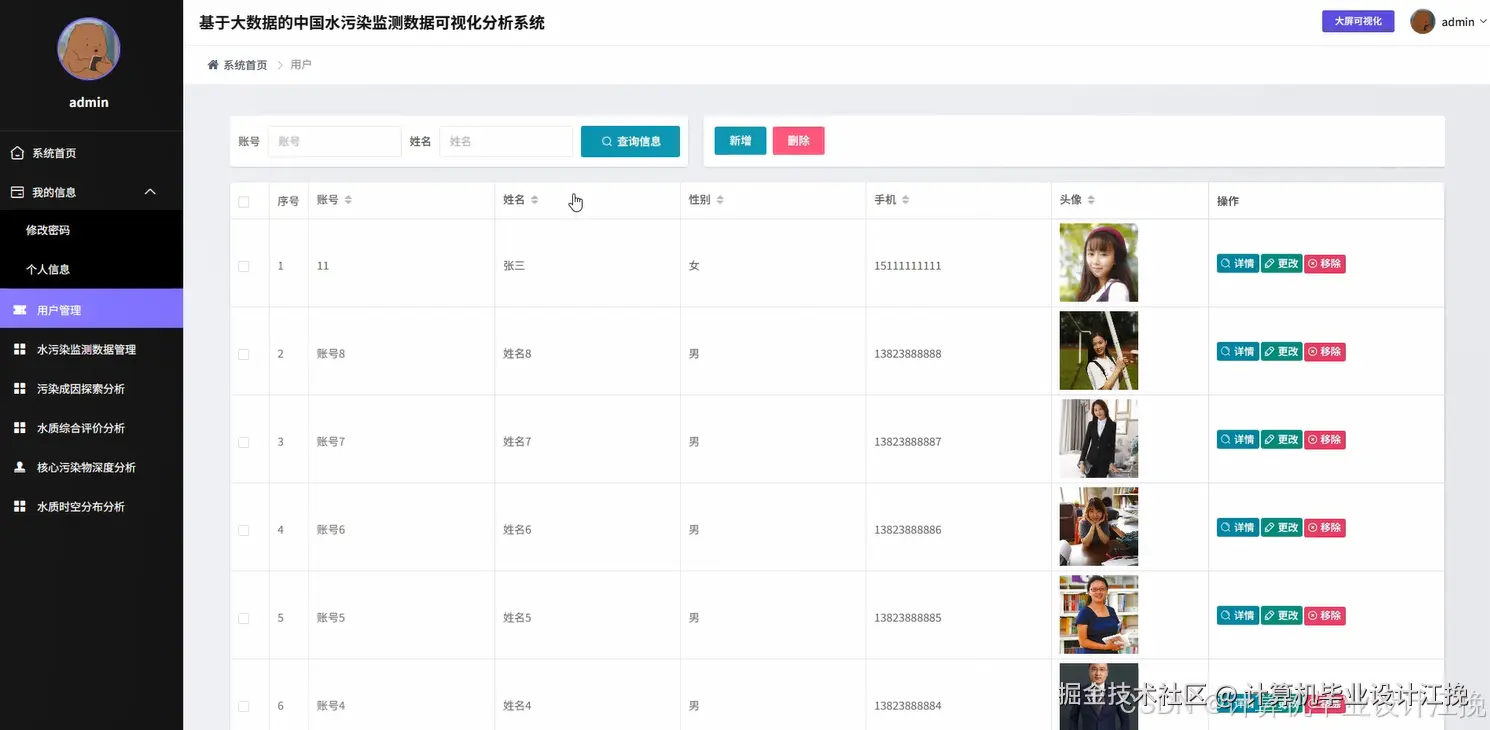This screenshot has width=1490, height=730.
Task: Click 更改 for 账号7 row
Action: (1281, 440)
